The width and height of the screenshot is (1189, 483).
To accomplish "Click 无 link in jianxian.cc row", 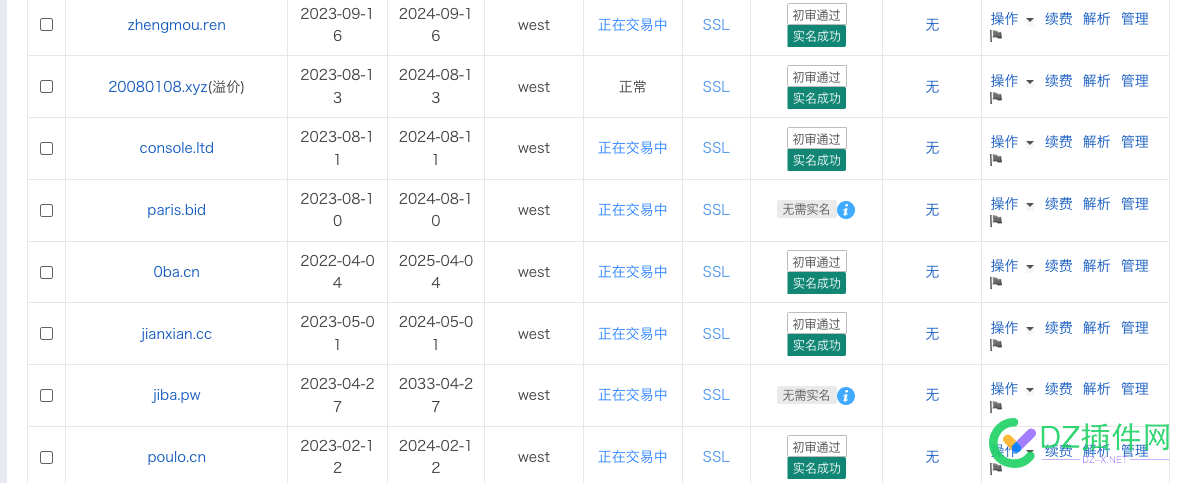I will point(932,334).
